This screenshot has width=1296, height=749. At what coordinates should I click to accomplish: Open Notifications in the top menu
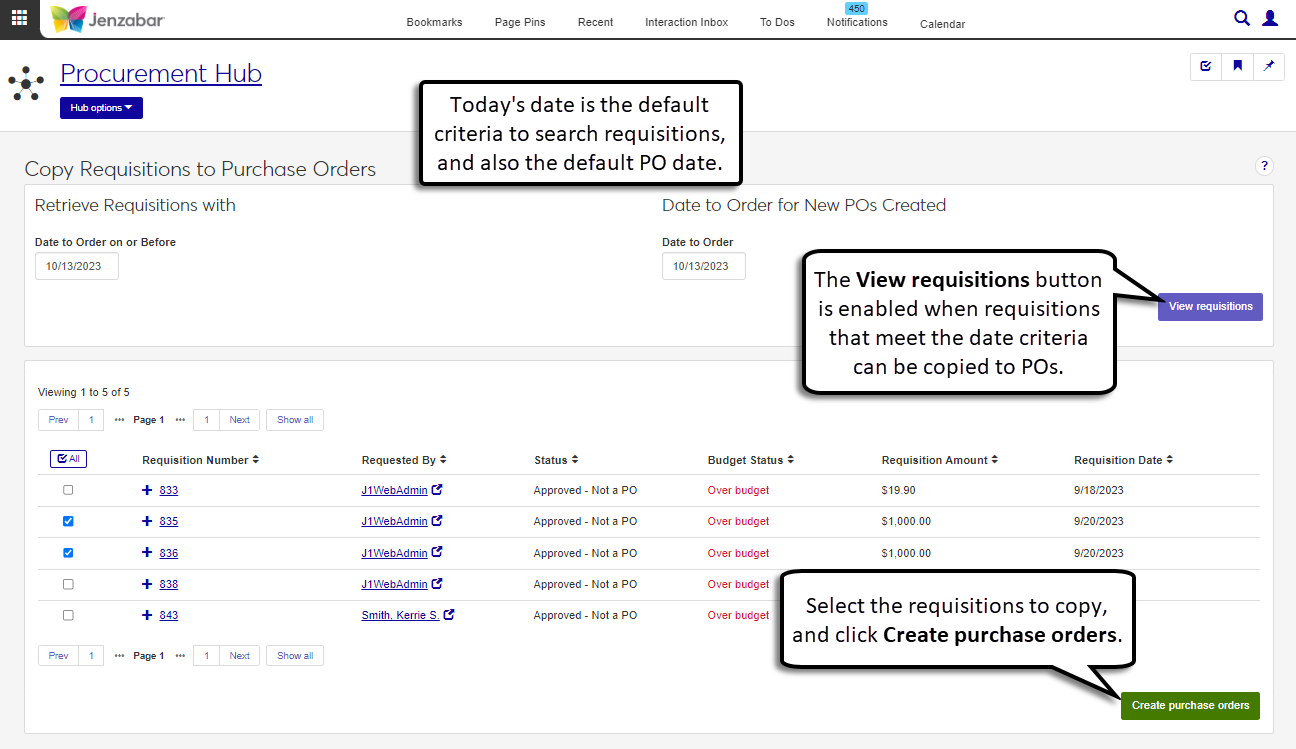857,22
